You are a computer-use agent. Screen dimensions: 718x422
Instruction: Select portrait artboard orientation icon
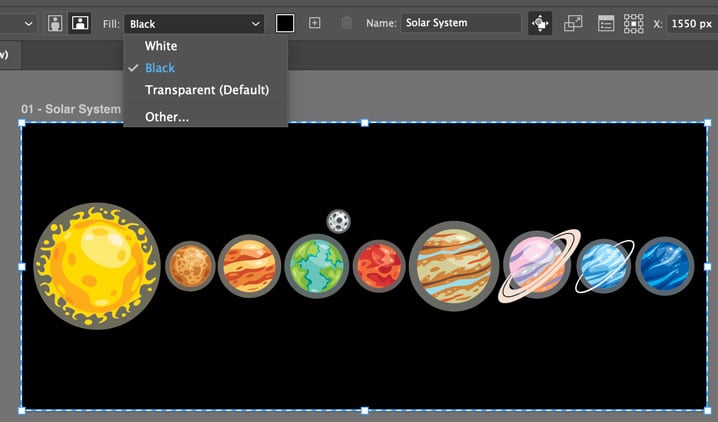[x=54, y=23]
